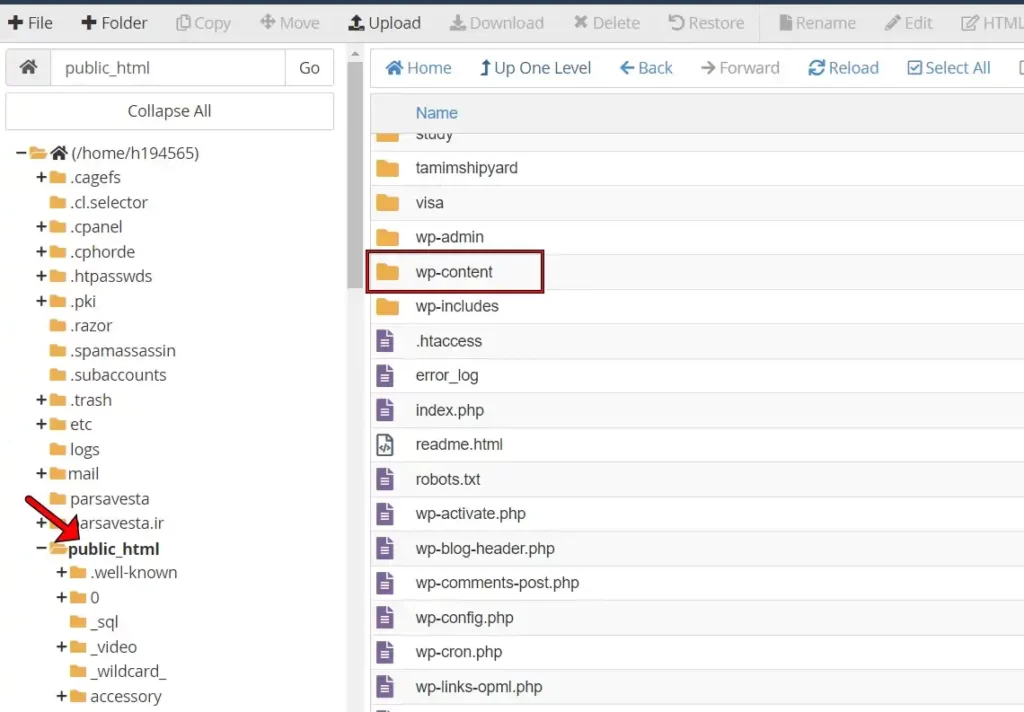Select the robots.txt file icon
The image size is (1024, 712).
385,479
